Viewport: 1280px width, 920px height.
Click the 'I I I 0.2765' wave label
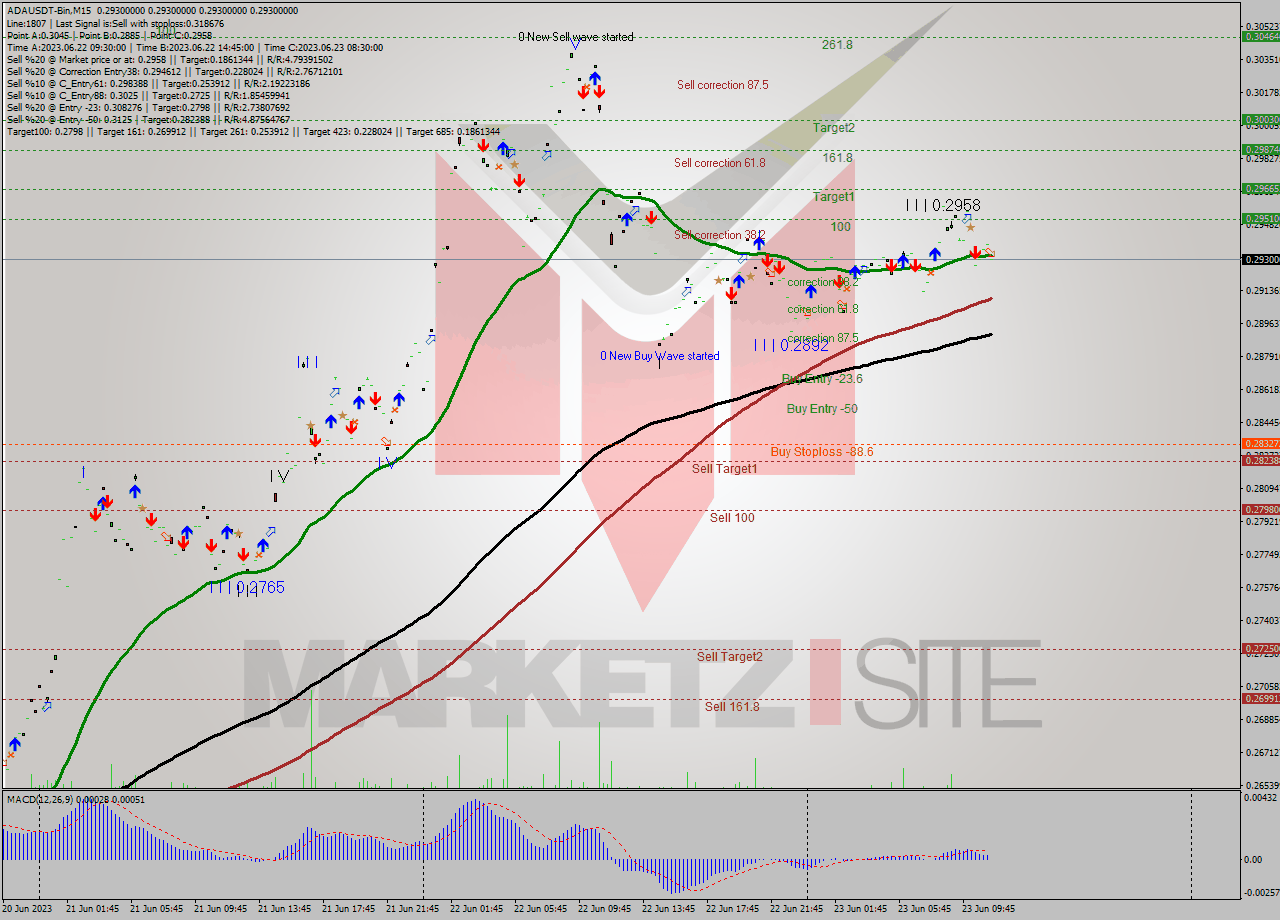(x=247, y=588)
